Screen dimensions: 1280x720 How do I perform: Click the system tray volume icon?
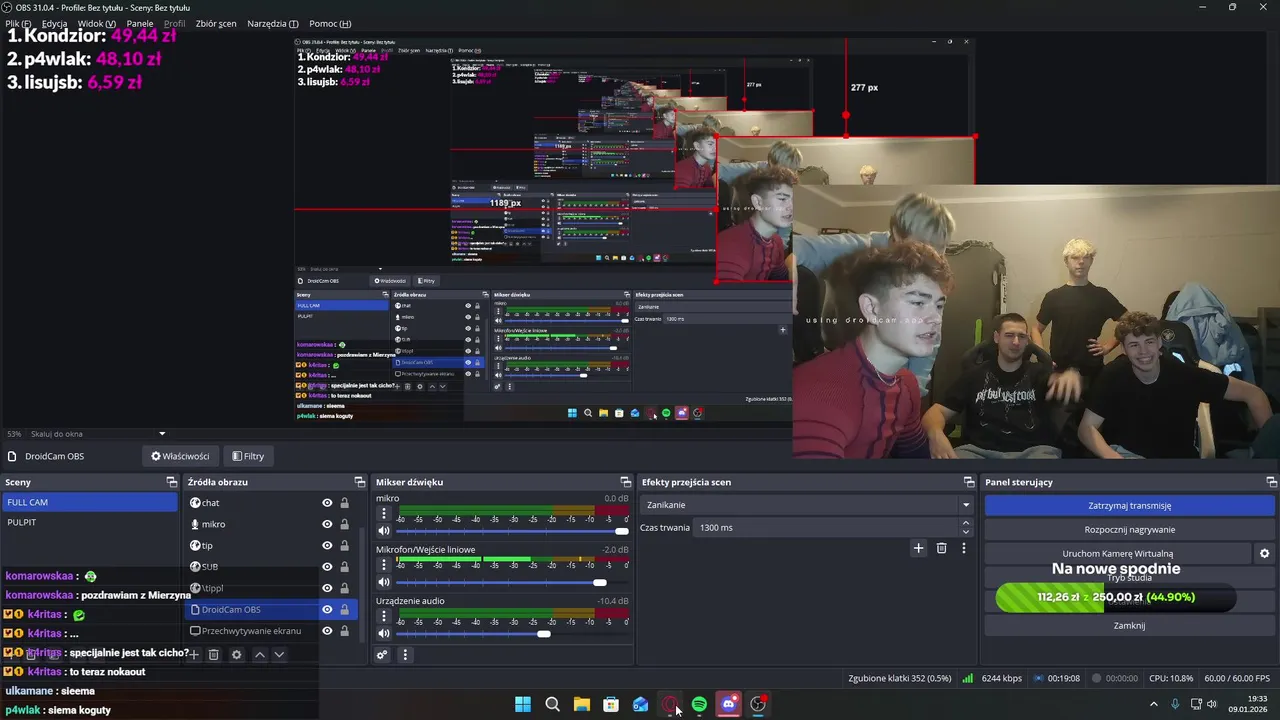click(x=1212, y=704)
